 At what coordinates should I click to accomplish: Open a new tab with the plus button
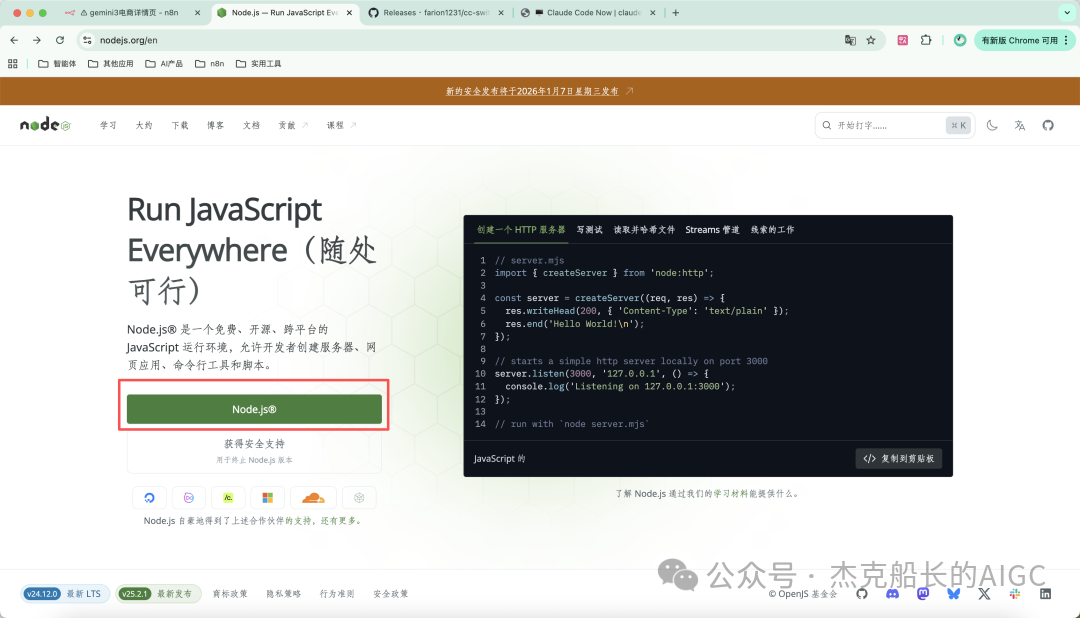point(676,12)
